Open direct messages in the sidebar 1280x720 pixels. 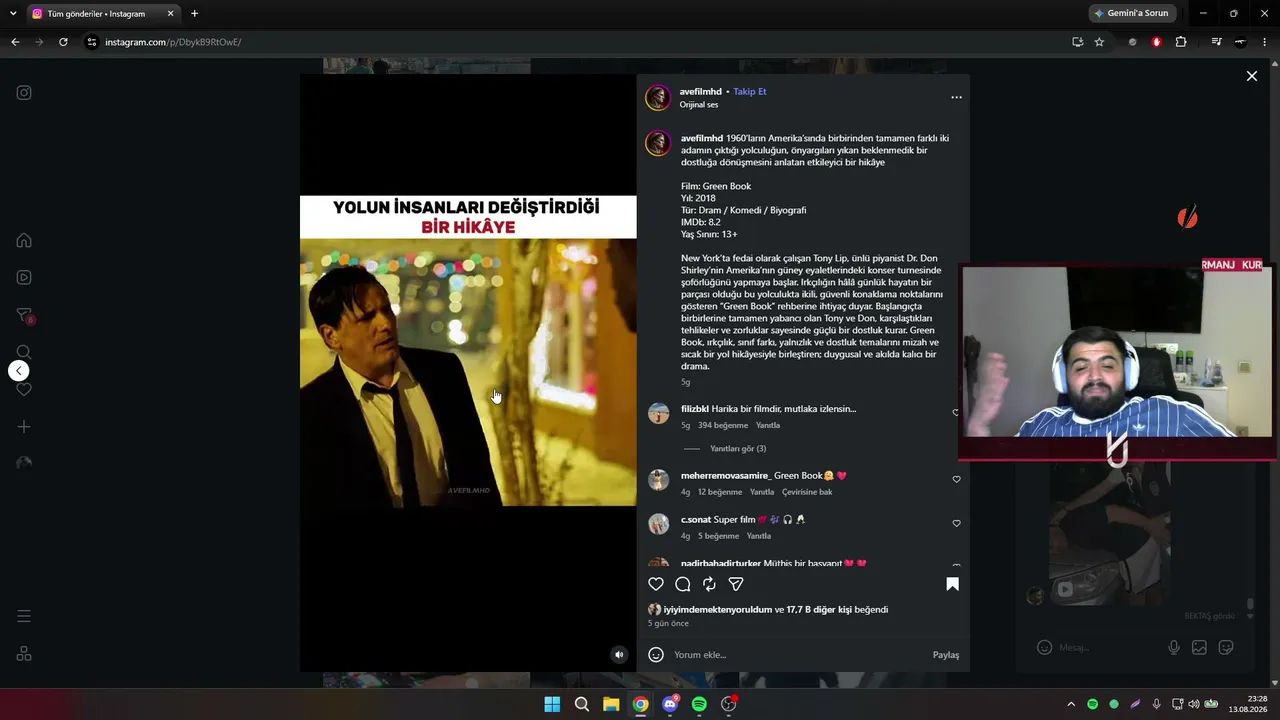pos(24,315)
